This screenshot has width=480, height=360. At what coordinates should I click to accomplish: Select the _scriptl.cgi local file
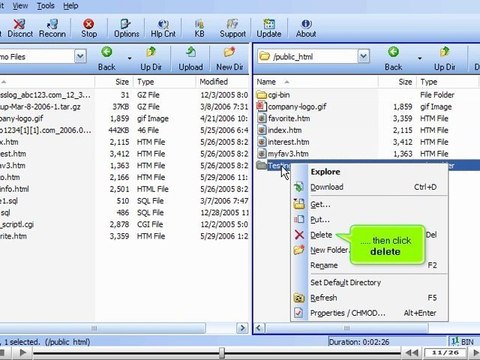(17, 224)
